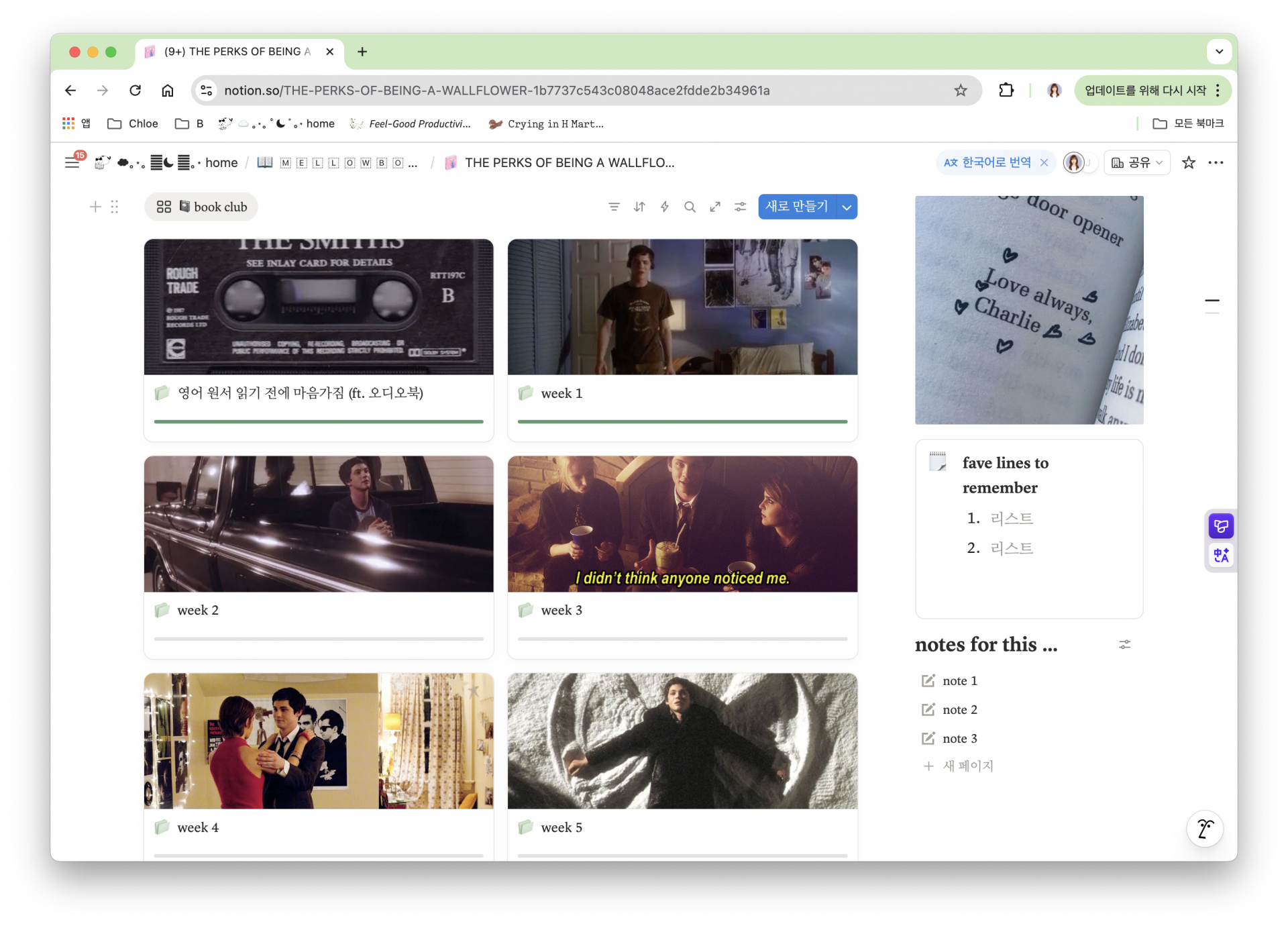1288x928 pixels.
Task: View site information icon in address bar
Action: pos(207,91)
